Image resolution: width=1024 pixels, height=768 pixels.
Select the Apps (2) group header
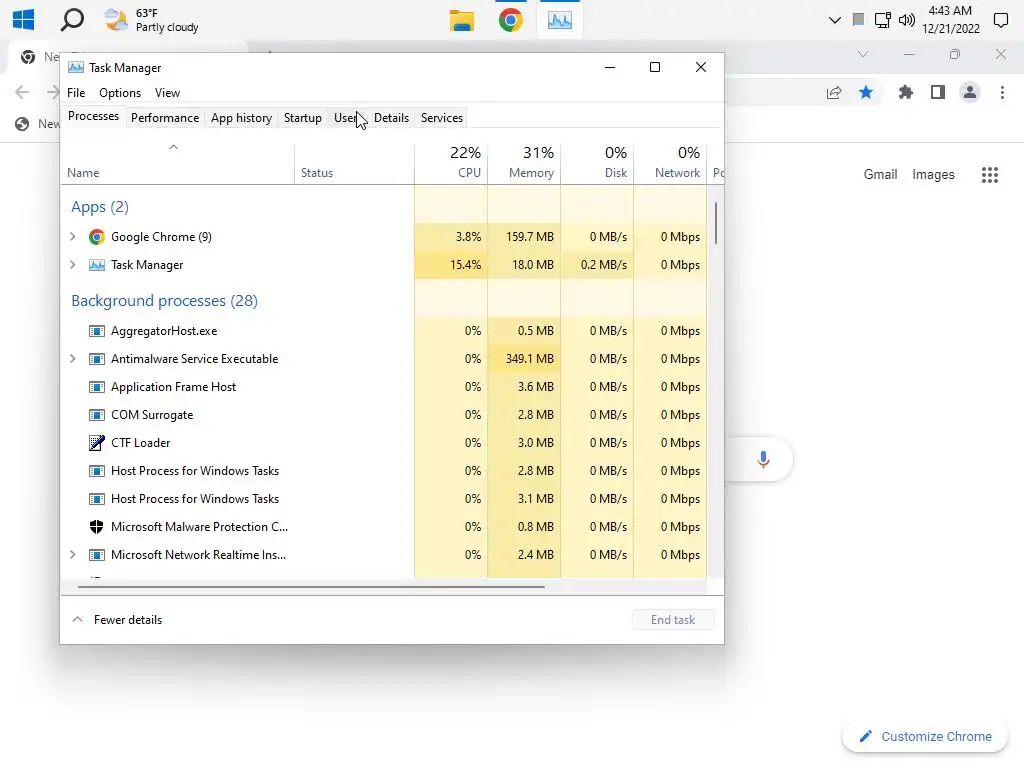(99, 207)
